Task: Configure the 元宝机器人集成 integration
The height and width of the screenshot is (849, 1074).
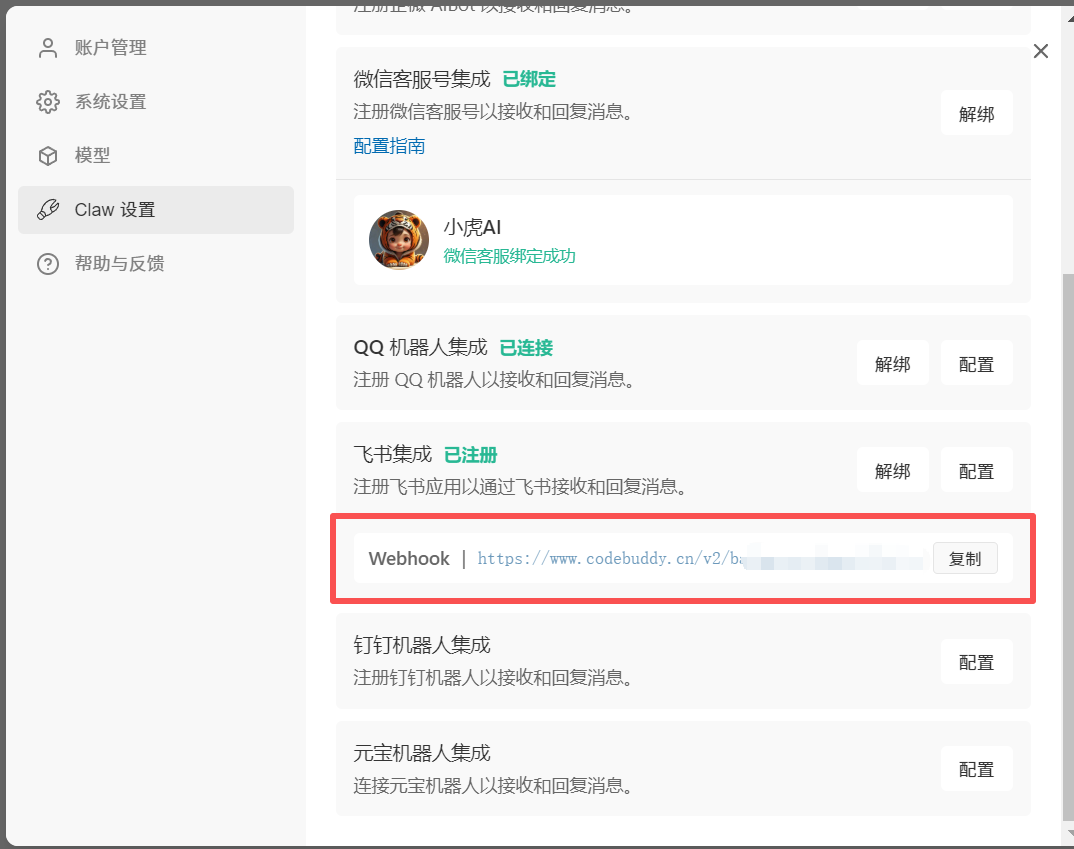Action: [x=976, y=769]
